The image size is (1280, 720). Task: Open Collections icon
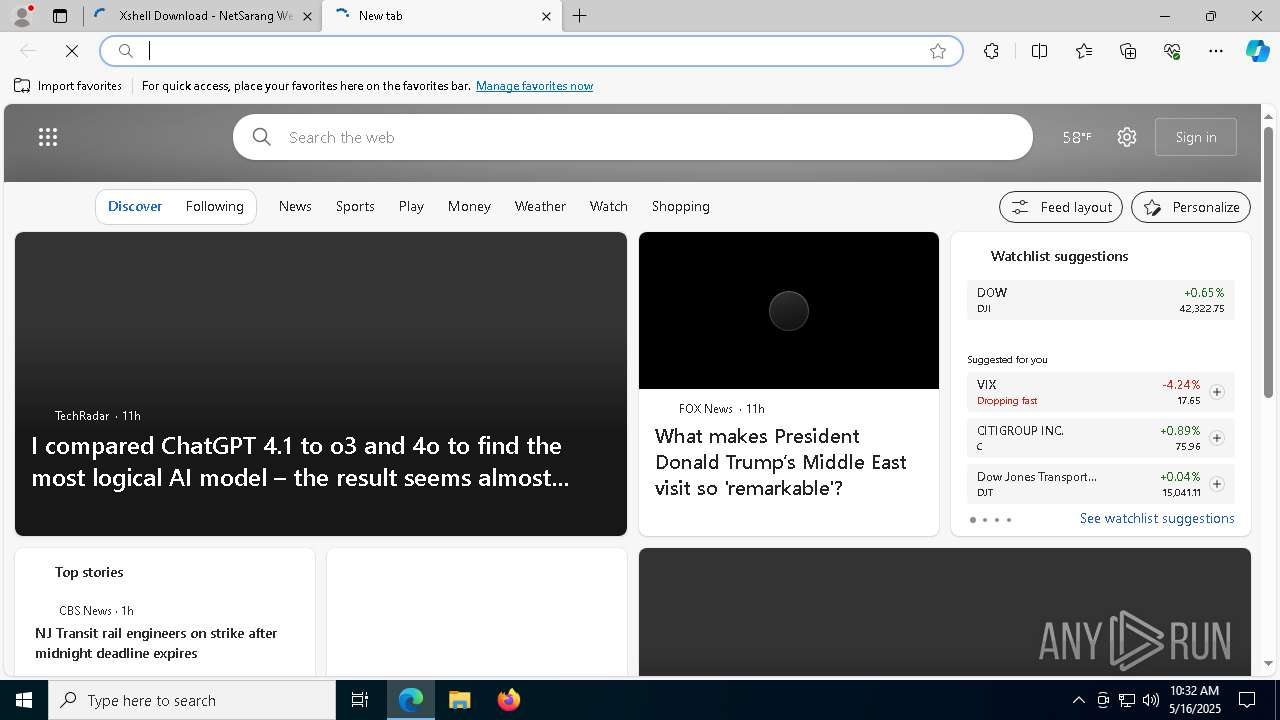click(1128, 51)
